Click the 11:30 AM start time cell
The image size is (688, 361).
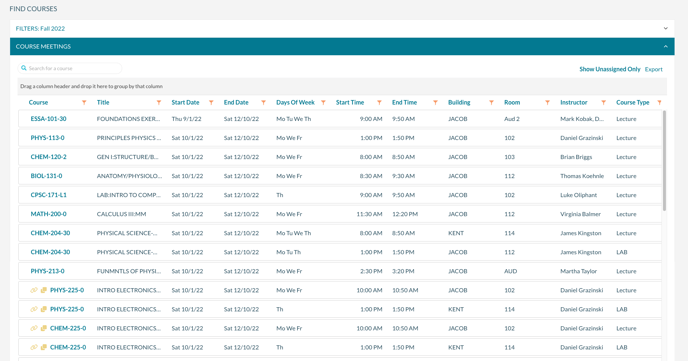(x=369, y=214)
